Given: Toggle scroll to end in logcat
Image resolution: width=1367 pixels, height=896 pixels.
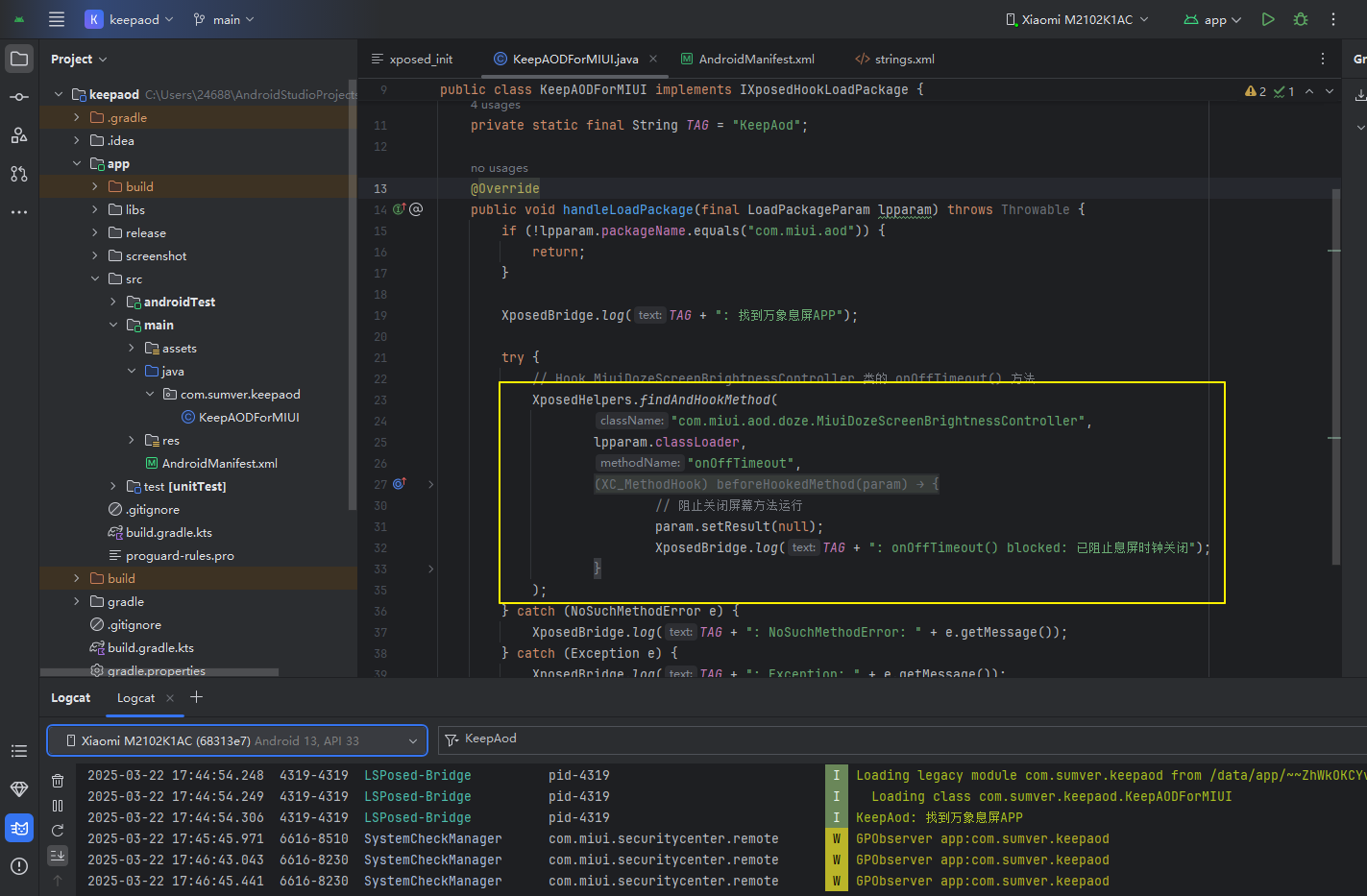Looking at the screenshot, I should click(58, 855).
